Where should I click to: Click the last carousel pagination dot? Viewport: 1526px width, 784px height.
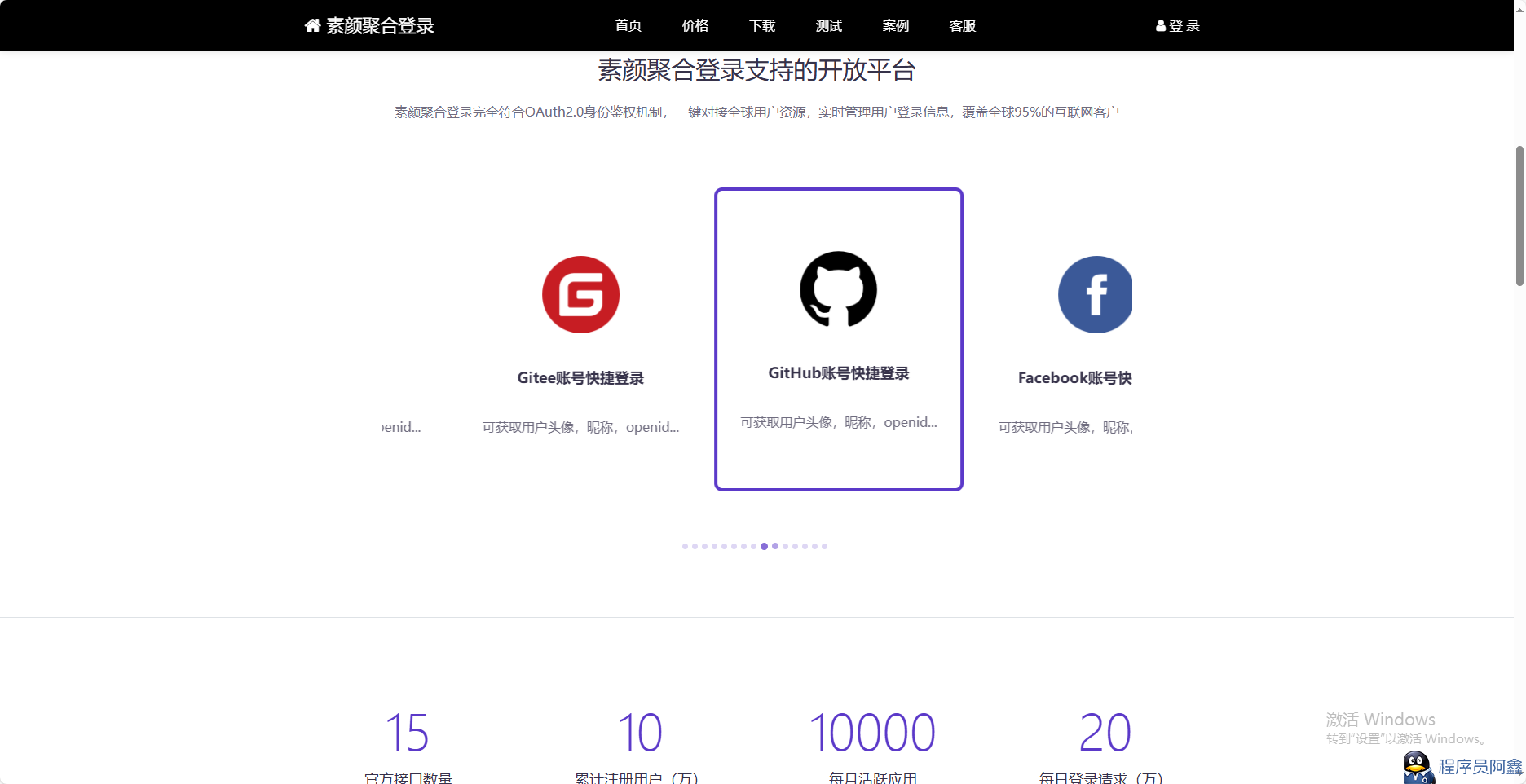click(824, 546)
